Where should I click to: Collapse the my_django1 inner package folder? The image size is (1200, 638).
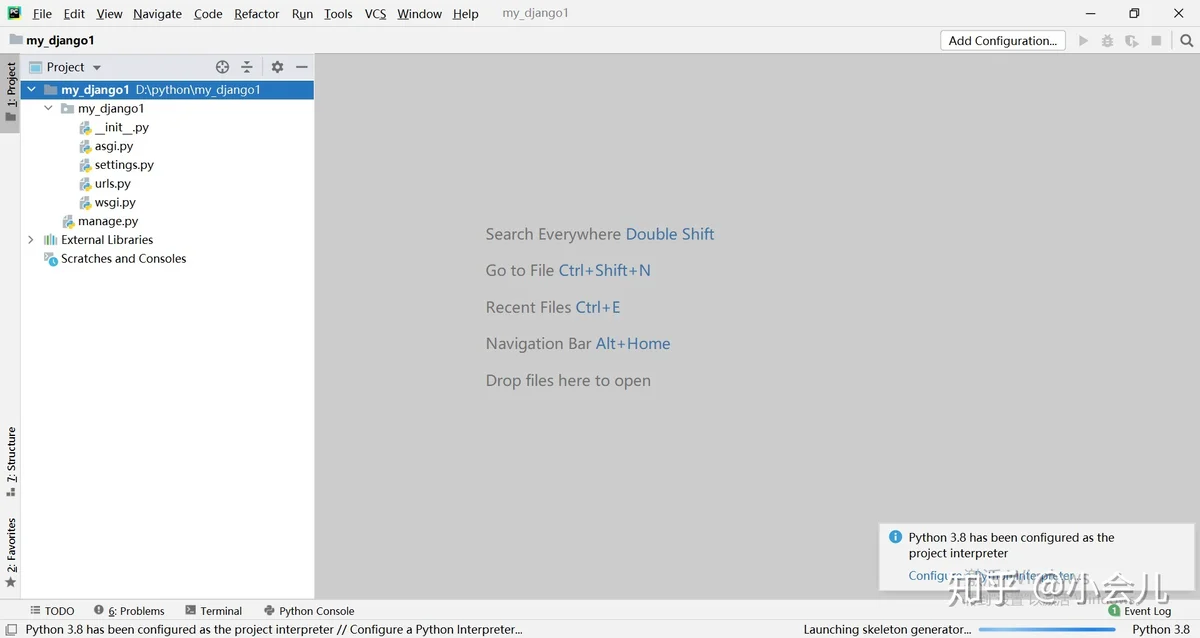coord(48,108)
